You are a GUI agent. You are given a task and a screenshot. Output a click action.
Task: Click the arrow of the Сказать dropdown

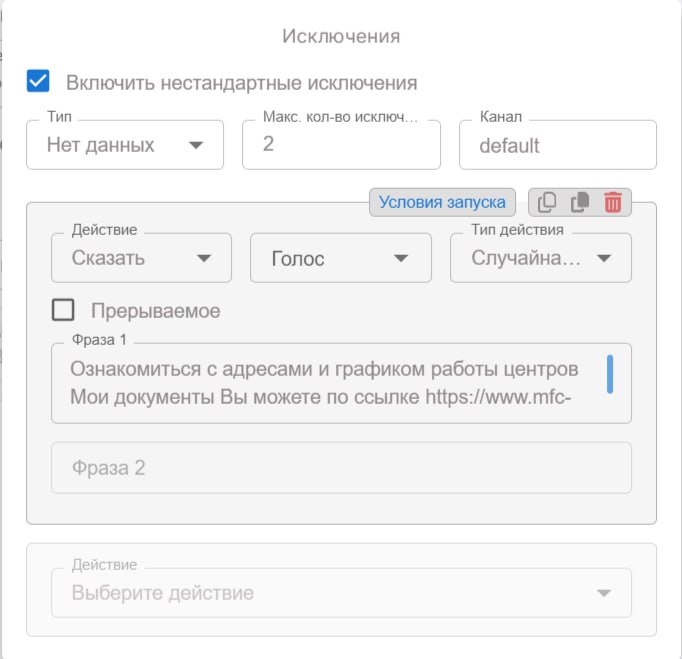(x=204, y=258)
